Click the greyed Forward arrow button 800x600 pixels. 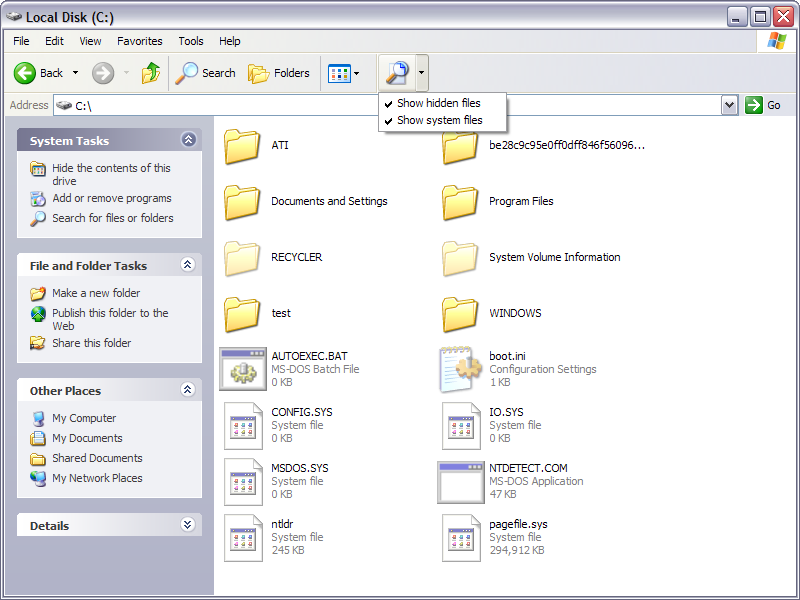[103, 73]
